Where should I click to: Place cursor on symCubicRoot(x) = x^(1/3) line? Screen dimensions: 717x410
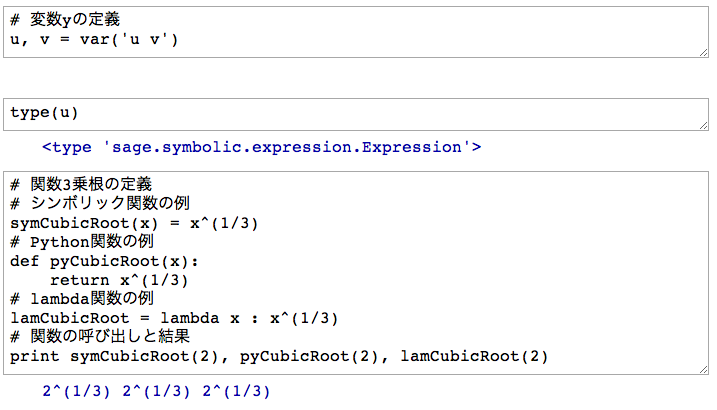(x=134, y=222)
